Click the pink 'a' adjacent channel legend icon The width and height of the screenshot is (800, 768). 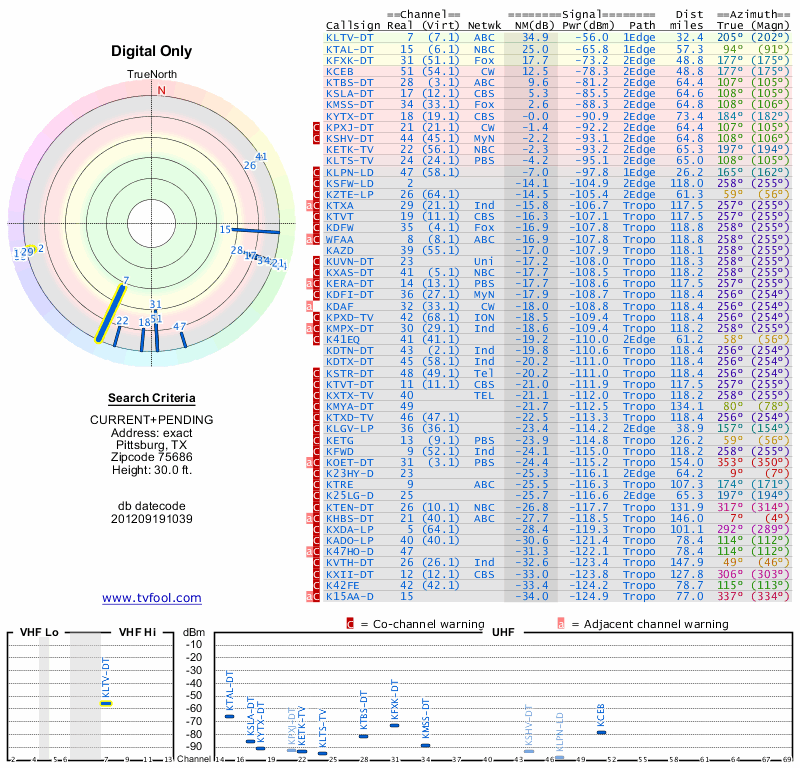click(561, 624)
